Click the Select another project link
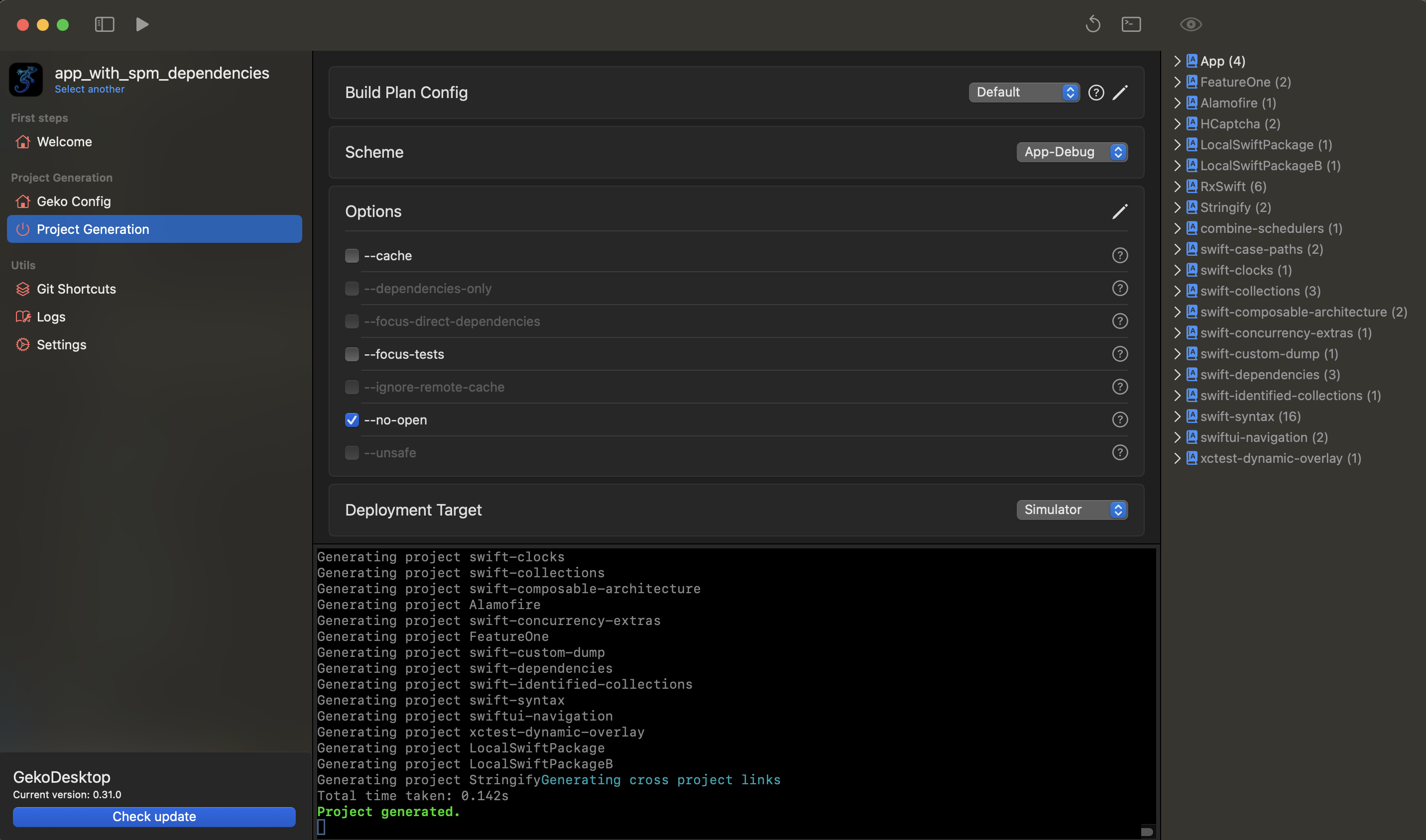 coord(90,90)
